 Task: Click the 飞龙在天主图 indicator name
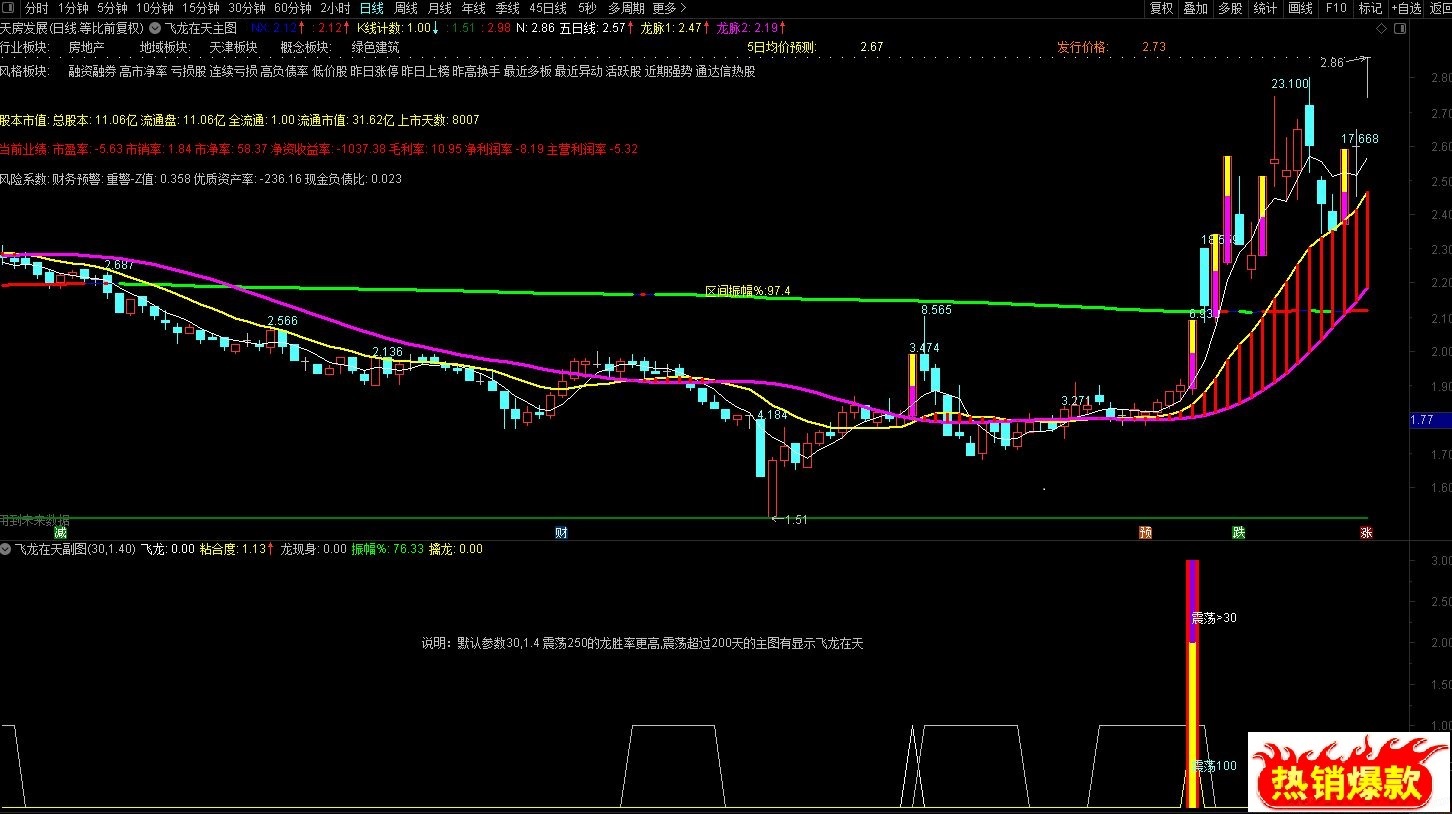(200, 28)
